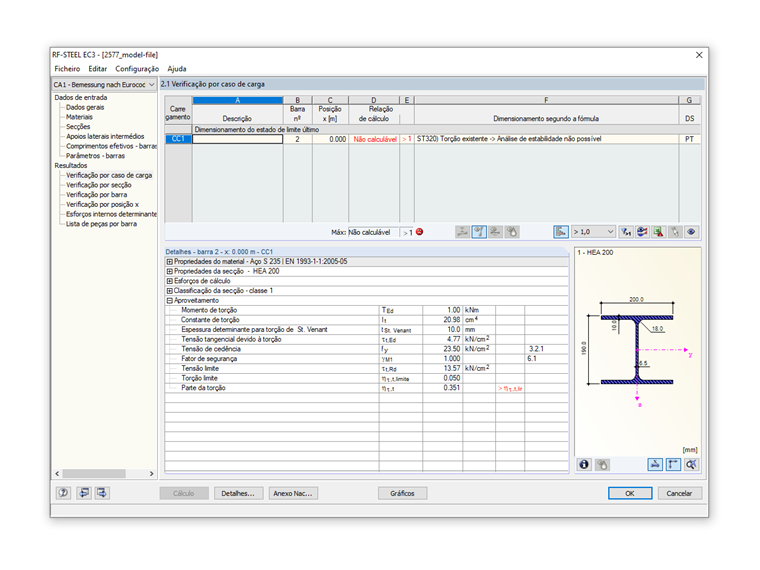Select 'Verificação por secção' tree item

98,185
